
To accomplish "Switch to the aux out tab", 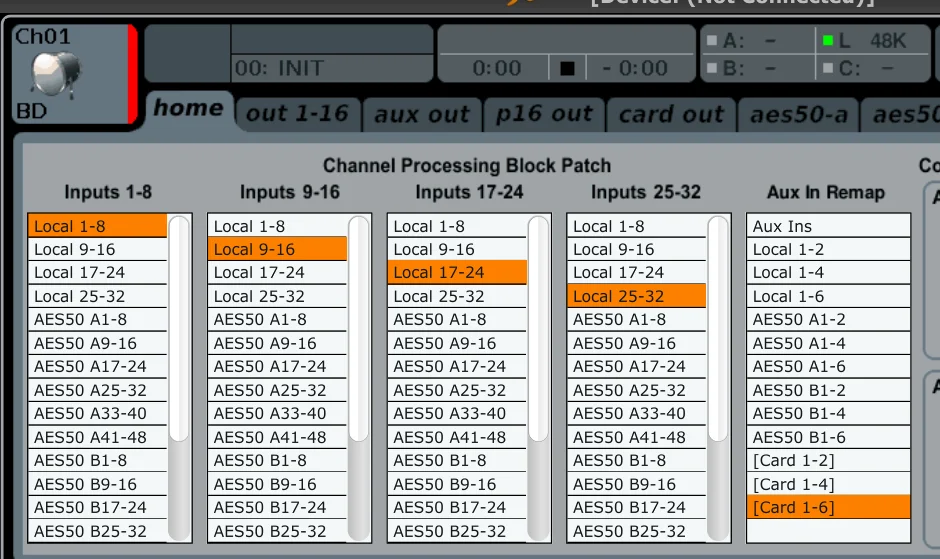I will (422, 114).
